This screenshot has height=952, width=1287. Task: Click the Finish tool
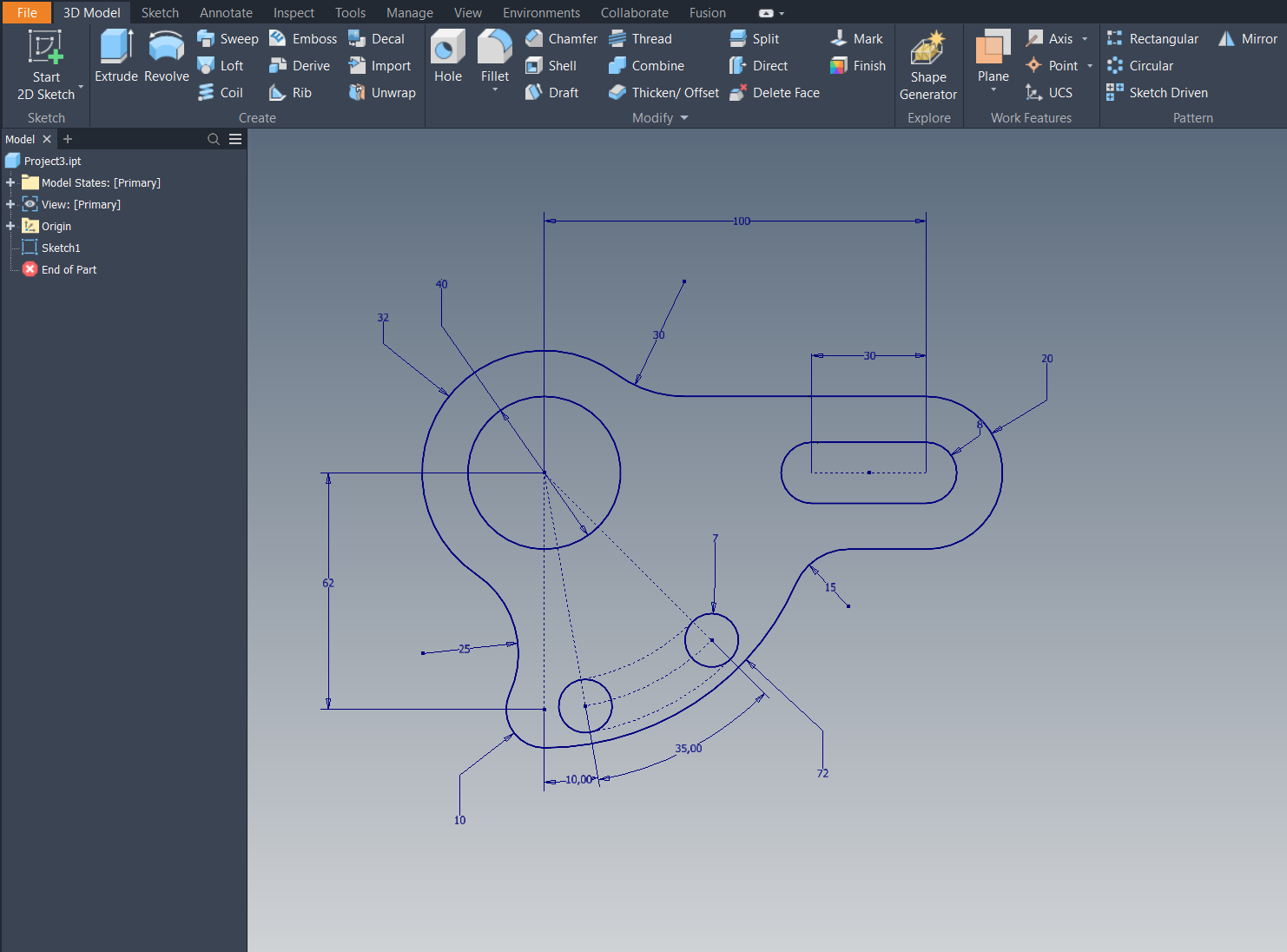point(857,66)
